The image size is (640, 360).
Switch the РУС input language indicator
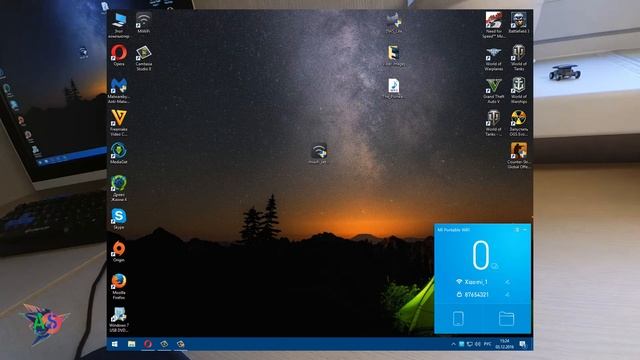tap(487, 344)
